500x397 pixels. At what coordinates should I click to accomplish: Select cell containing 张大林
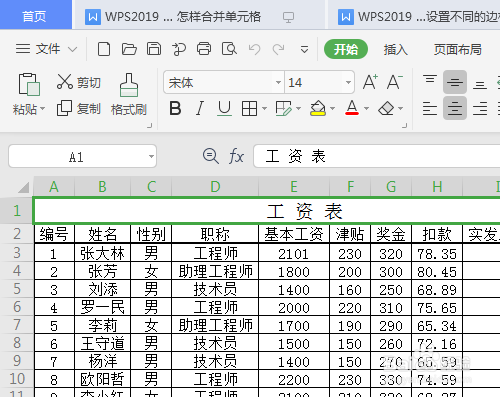[x=103, y=253]
